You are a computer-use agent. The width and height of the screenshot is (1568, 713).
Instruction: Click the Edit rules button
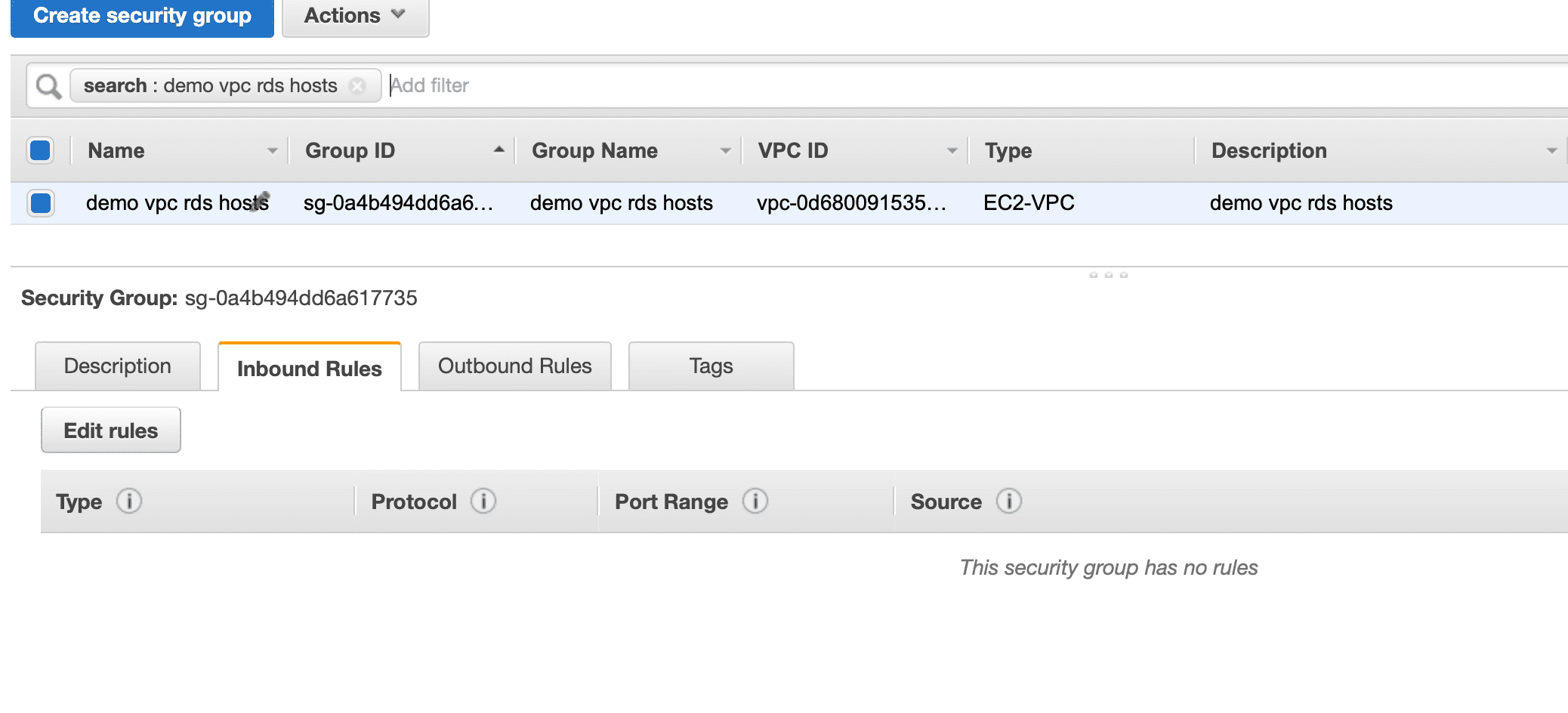[x=111, y=431]
